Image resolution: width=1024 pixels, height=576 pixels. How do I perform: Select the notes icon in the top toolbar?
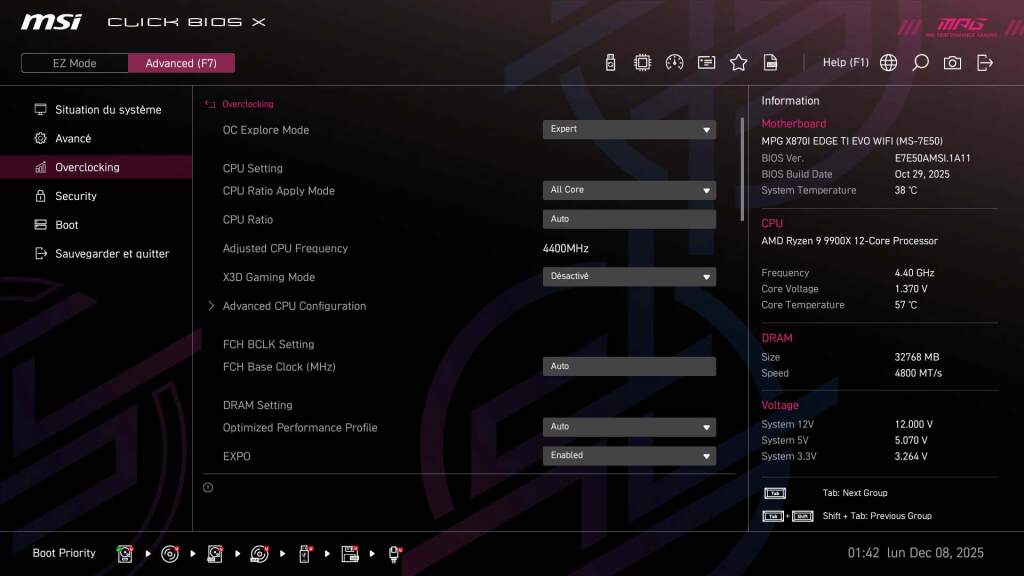pos(706,62)
